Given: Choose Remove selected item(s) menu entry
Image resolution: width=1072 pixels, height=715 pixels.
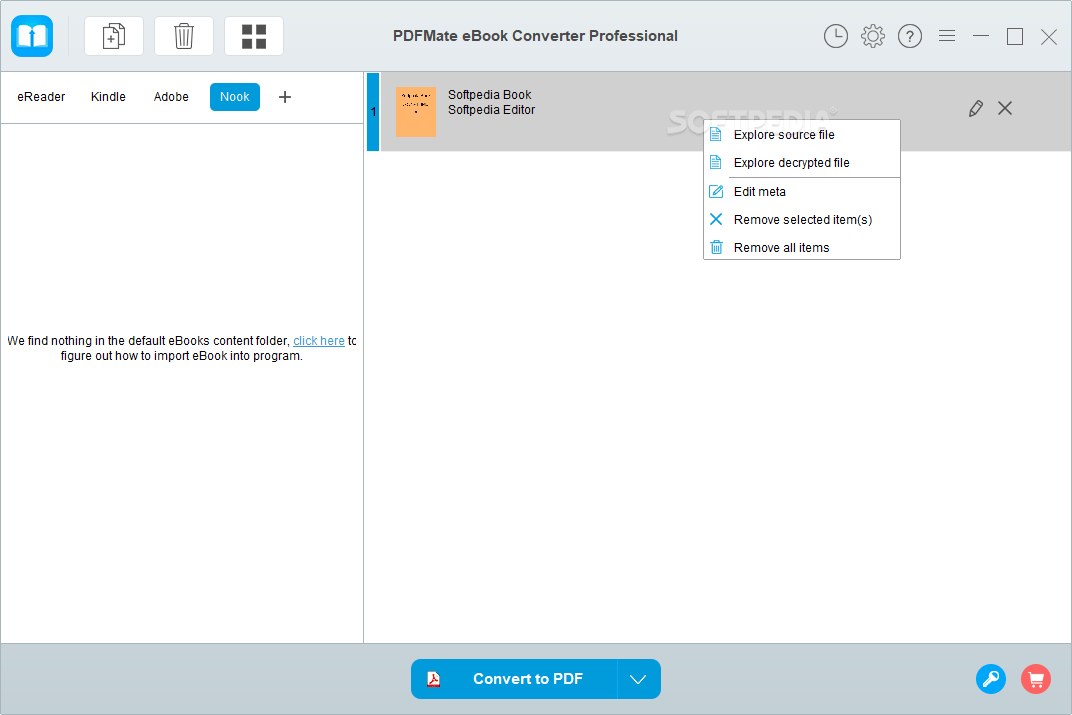Looking at the screenshot, I should pyautogui.click(x=802, y=219).
